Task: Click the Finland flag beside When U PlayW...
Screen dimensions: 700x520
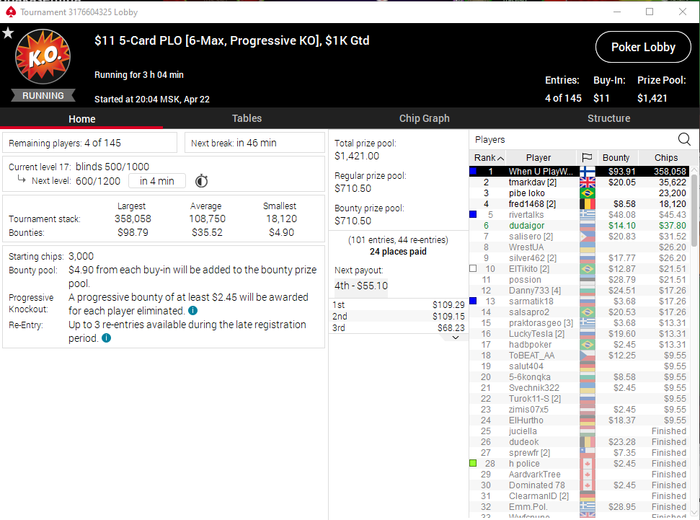Action: (588, 171)
